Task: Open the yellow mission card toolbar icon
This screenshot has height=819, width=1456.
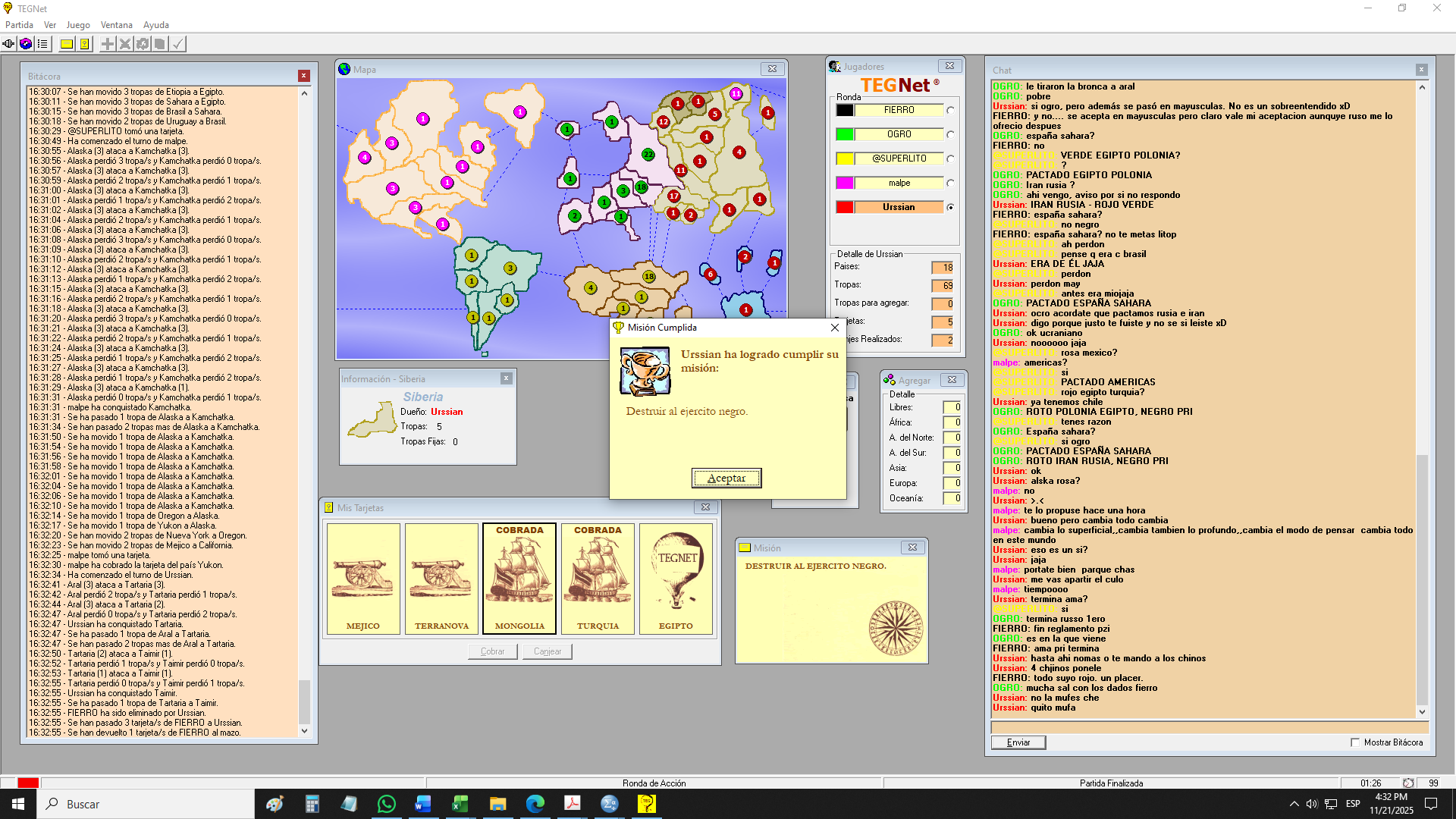Action: point(67,44)
